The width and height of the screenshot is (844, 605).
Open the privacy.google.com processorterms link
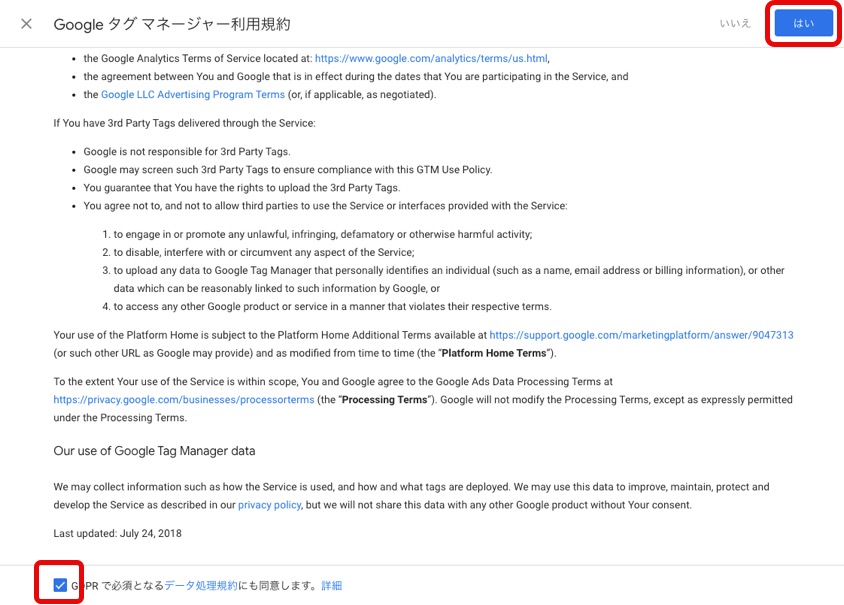click(183, 399)
